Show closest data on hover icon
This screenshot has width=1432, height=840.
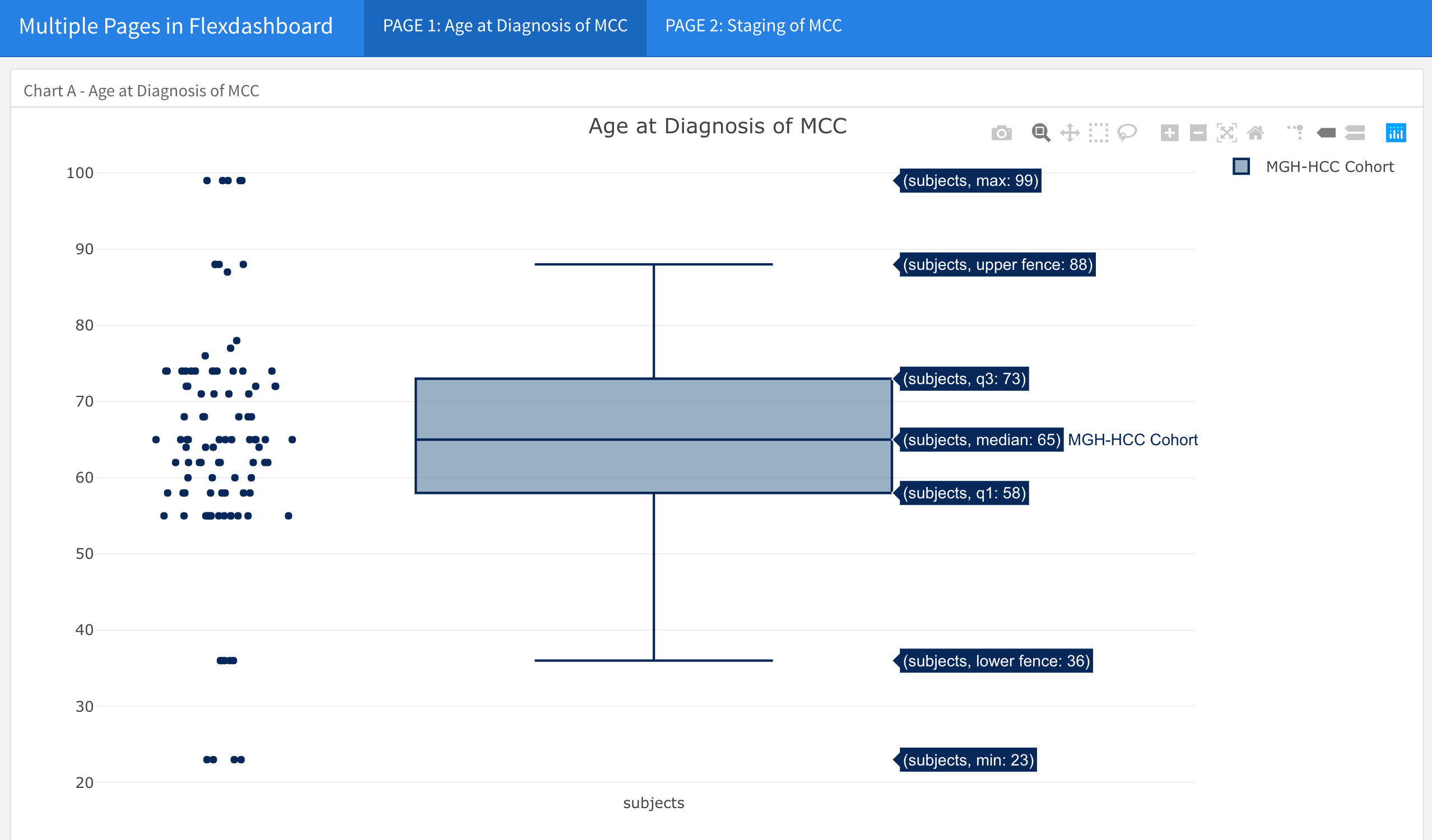[1326, 133]
